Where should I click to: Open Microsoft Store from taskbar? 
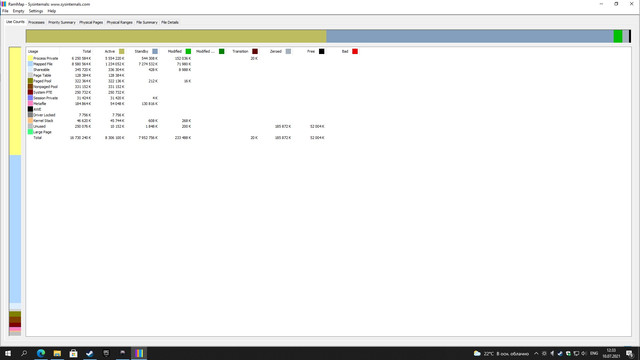point(73,353)
